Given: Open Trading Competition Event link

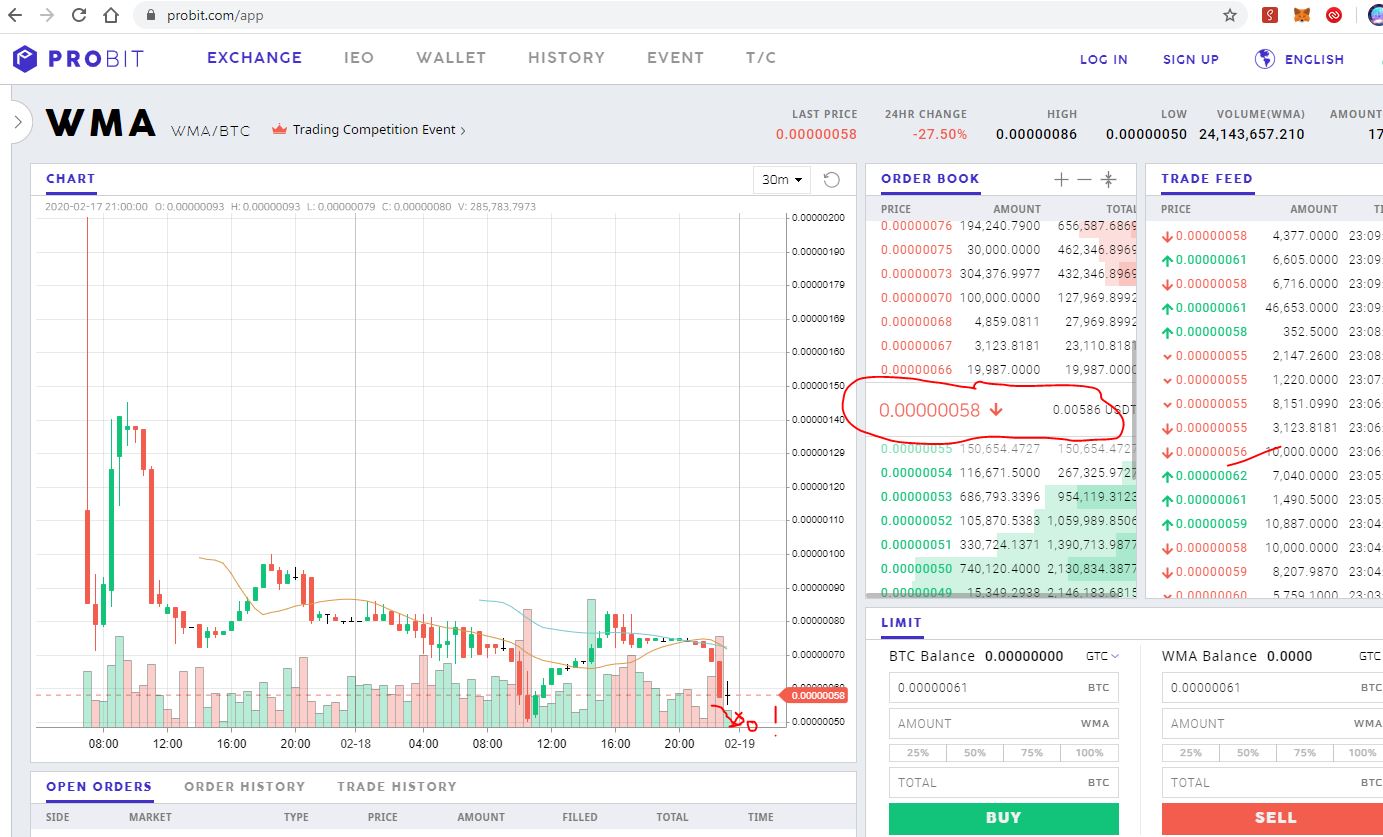Looking at the screenshot, I should point(379,129).
